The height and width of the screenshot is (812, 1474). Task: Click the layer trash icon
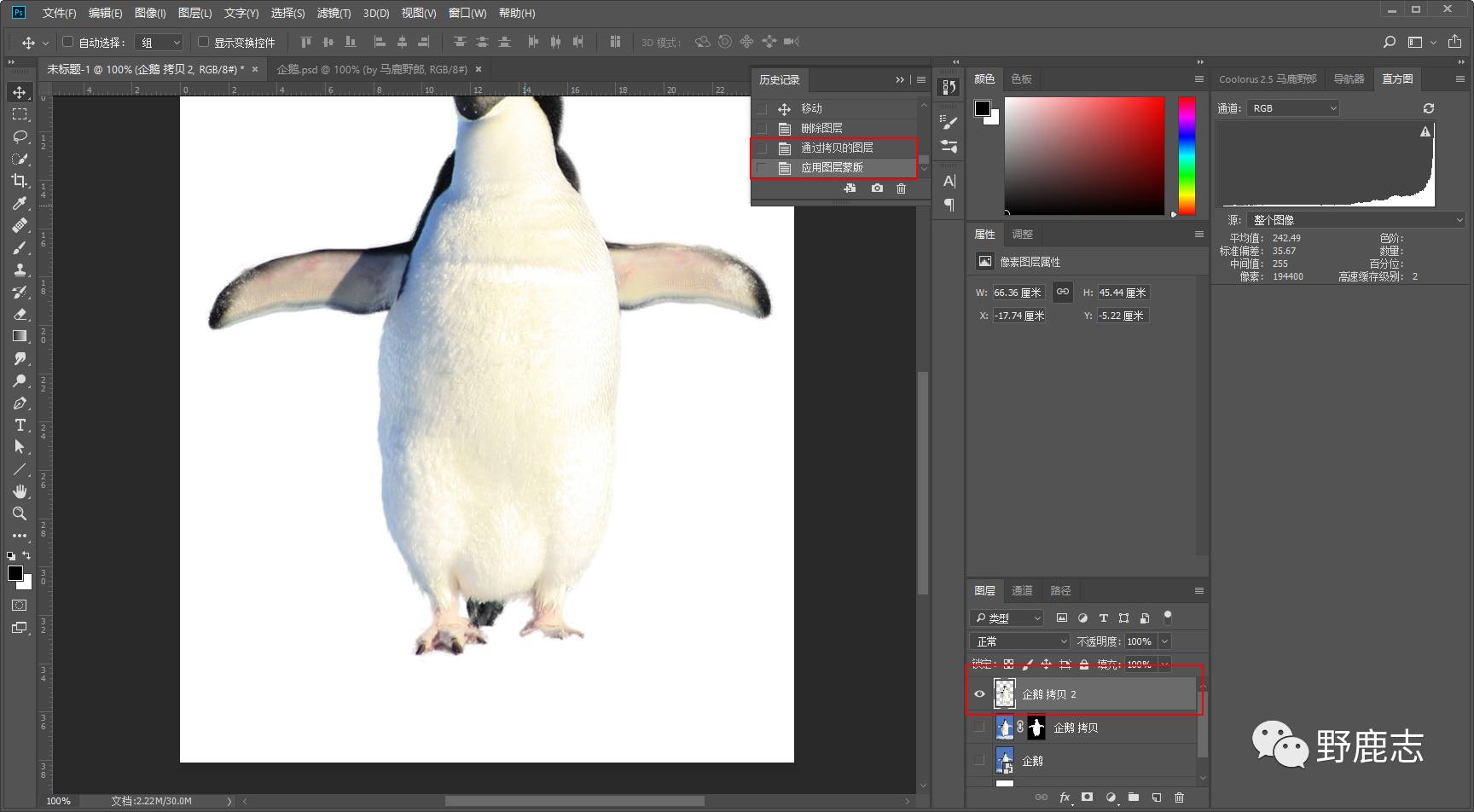coord(1179,797)
